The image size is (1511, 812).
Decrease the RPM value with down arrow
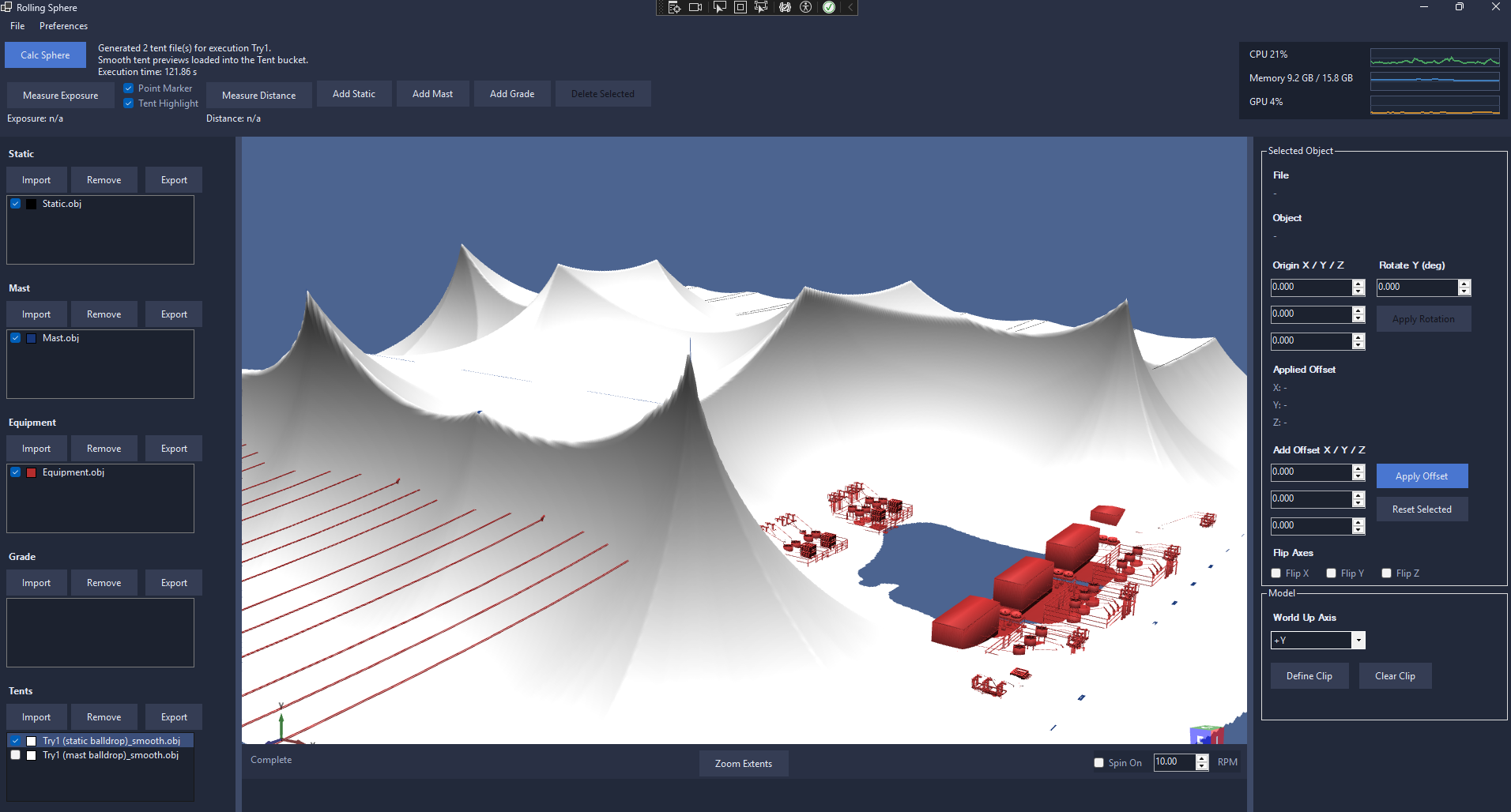coord(1202,767)
